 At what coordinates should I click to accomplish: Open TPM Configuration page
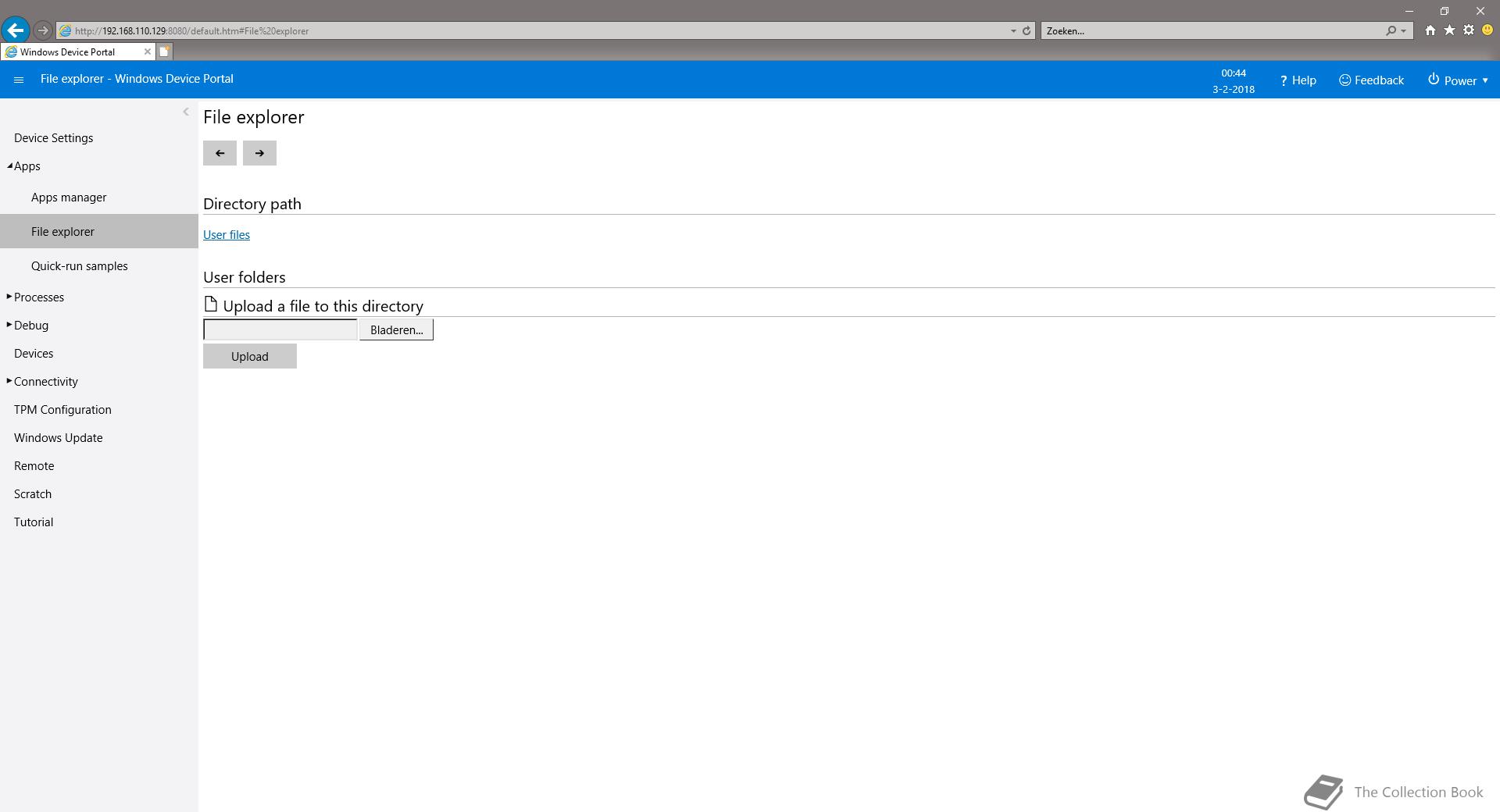point(62,410)
